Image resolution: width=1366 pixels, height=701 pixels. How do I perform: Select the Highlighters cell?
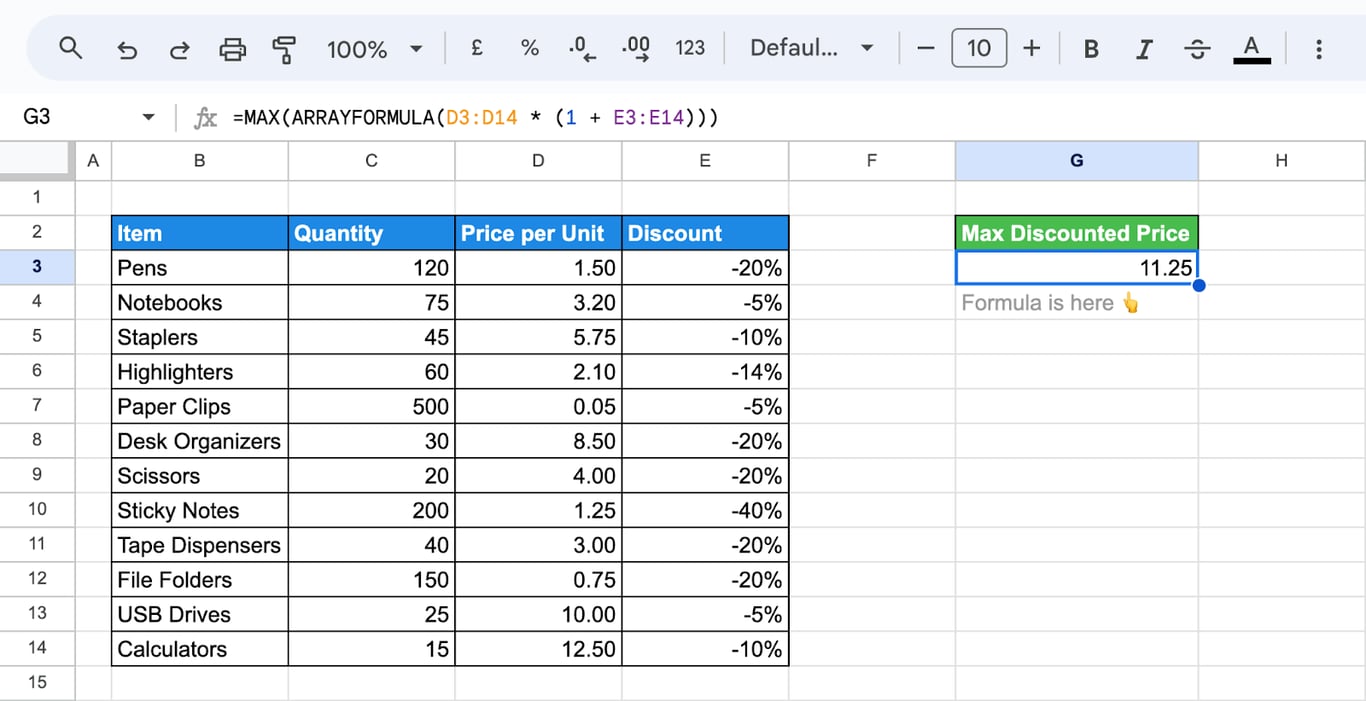coord(200,371)
